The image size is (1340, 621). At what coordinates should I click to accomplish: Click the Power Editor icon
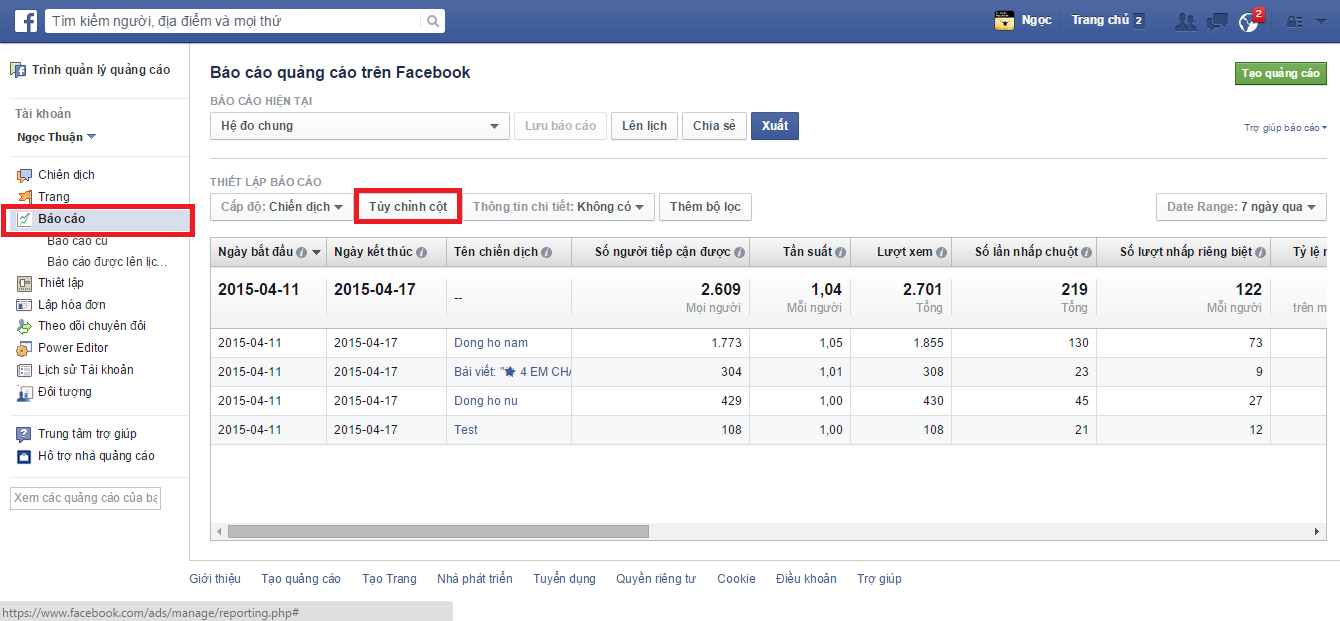coord(25,348)
